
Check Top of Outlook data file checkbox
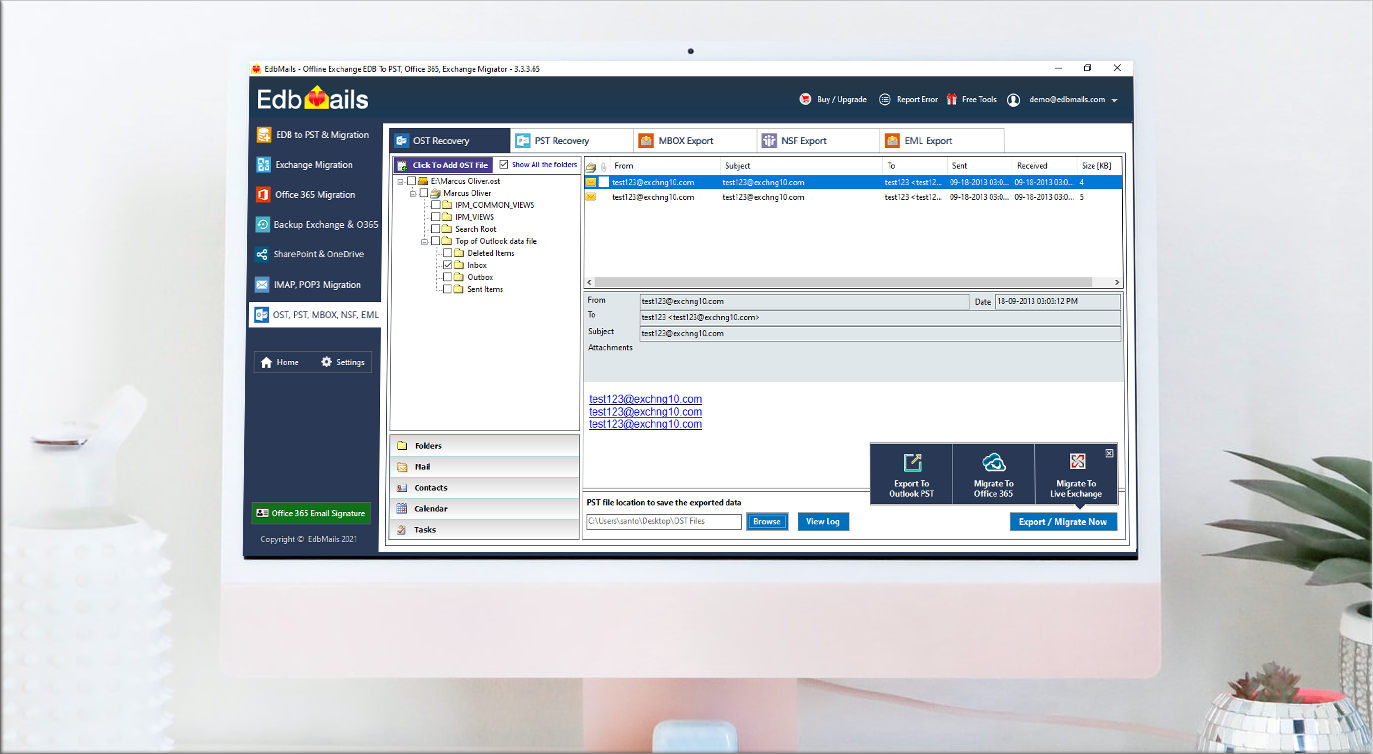435,241
